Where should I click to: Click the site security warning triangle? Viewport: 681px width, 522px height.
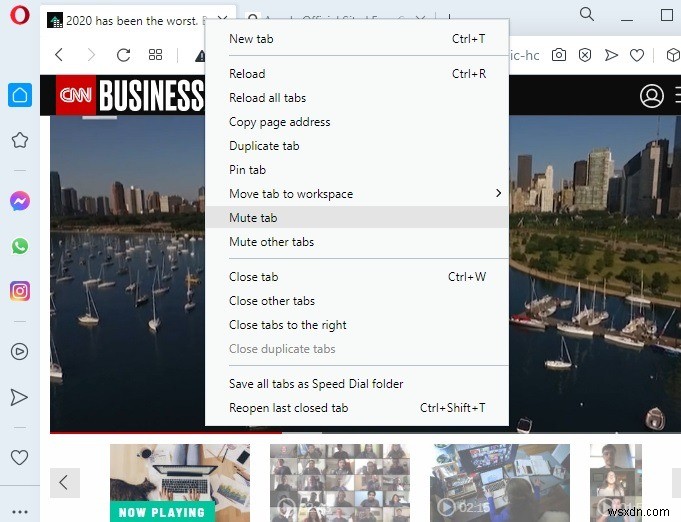pos(200,56)
